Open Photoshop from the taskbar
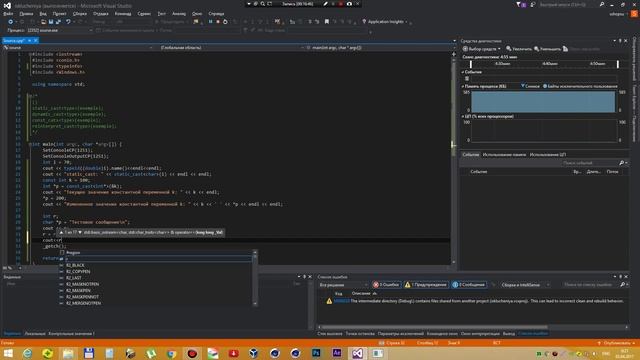The image size is (640, 360). [316, 353]
